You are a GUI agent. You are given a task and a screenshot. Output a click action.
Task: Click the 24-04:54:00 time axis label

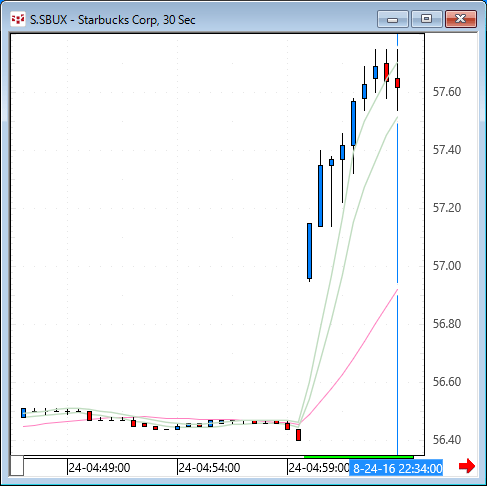click(x=209, y=468)
